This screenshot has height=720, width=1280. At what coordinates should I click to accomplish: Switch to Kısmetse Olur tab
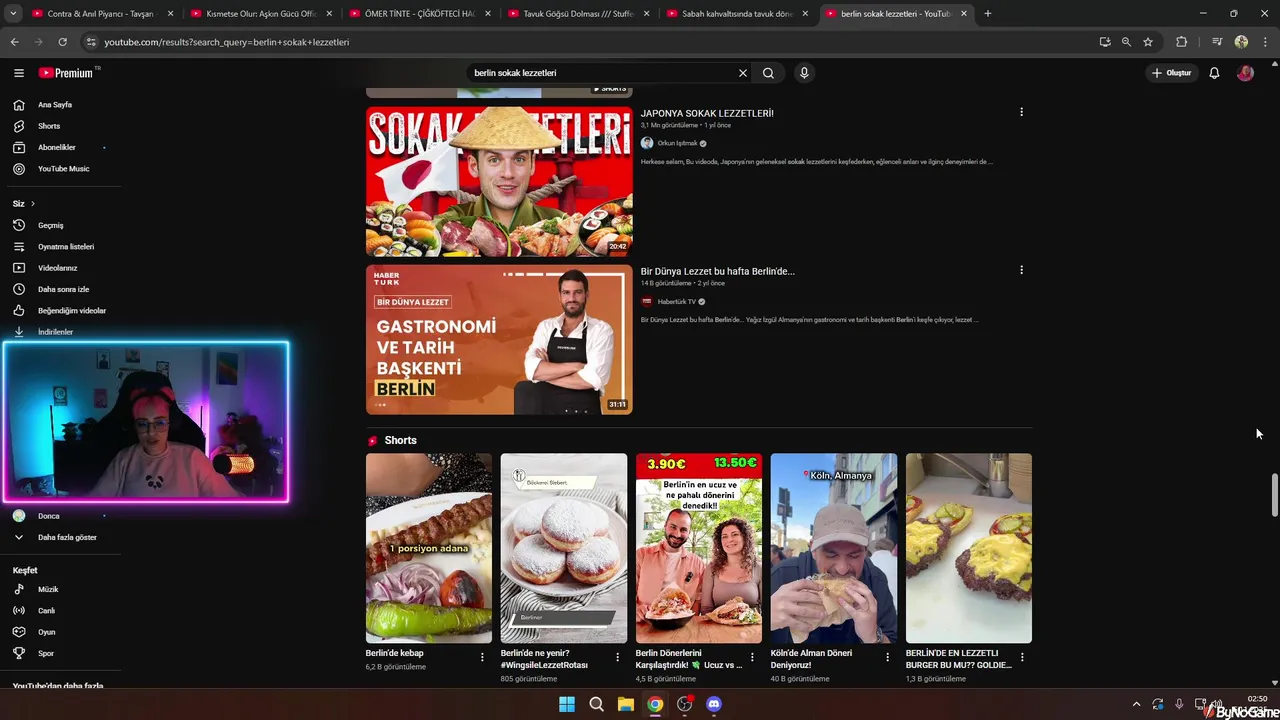(261, 14)
